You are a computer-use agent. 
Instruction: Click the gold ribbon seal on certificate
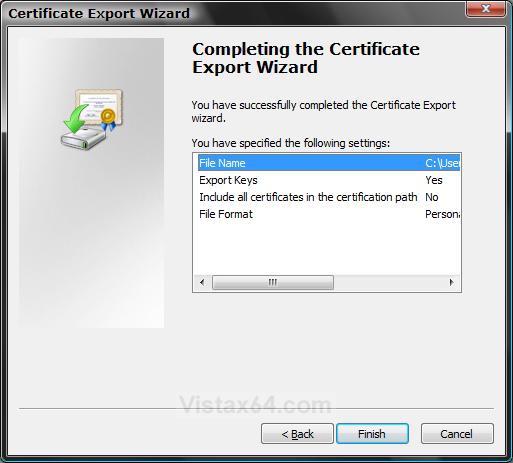click(x=108, y=119)
